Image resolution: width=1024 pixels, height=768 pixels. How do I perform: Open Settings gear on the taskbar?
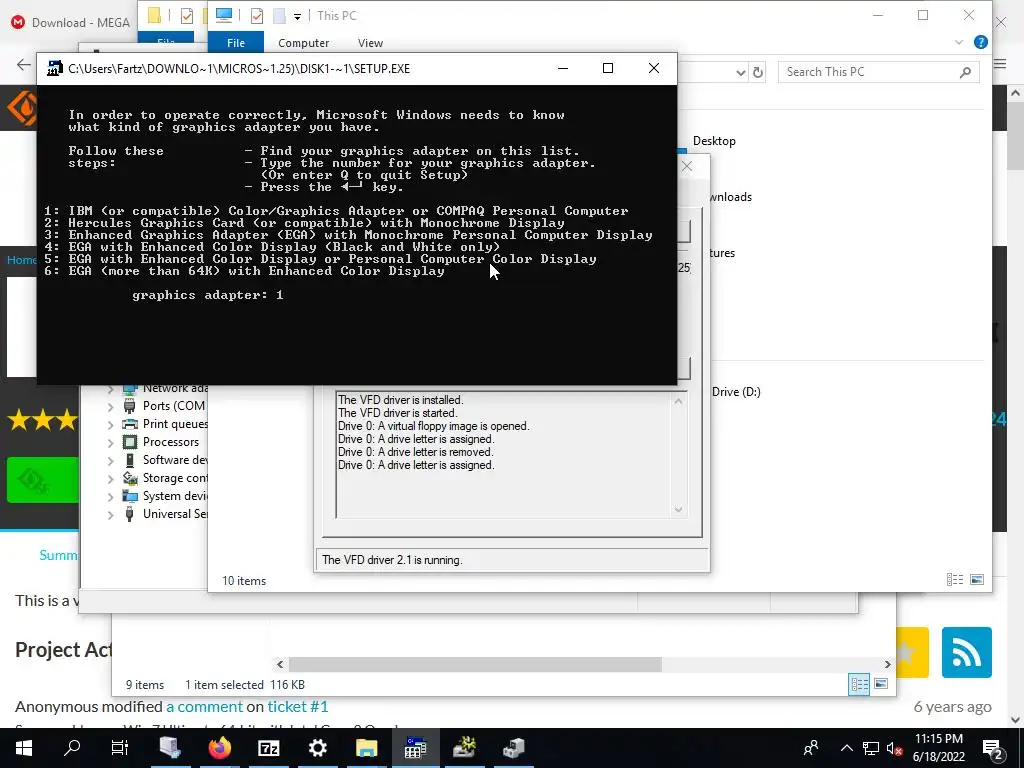click(x=317, y=748)
